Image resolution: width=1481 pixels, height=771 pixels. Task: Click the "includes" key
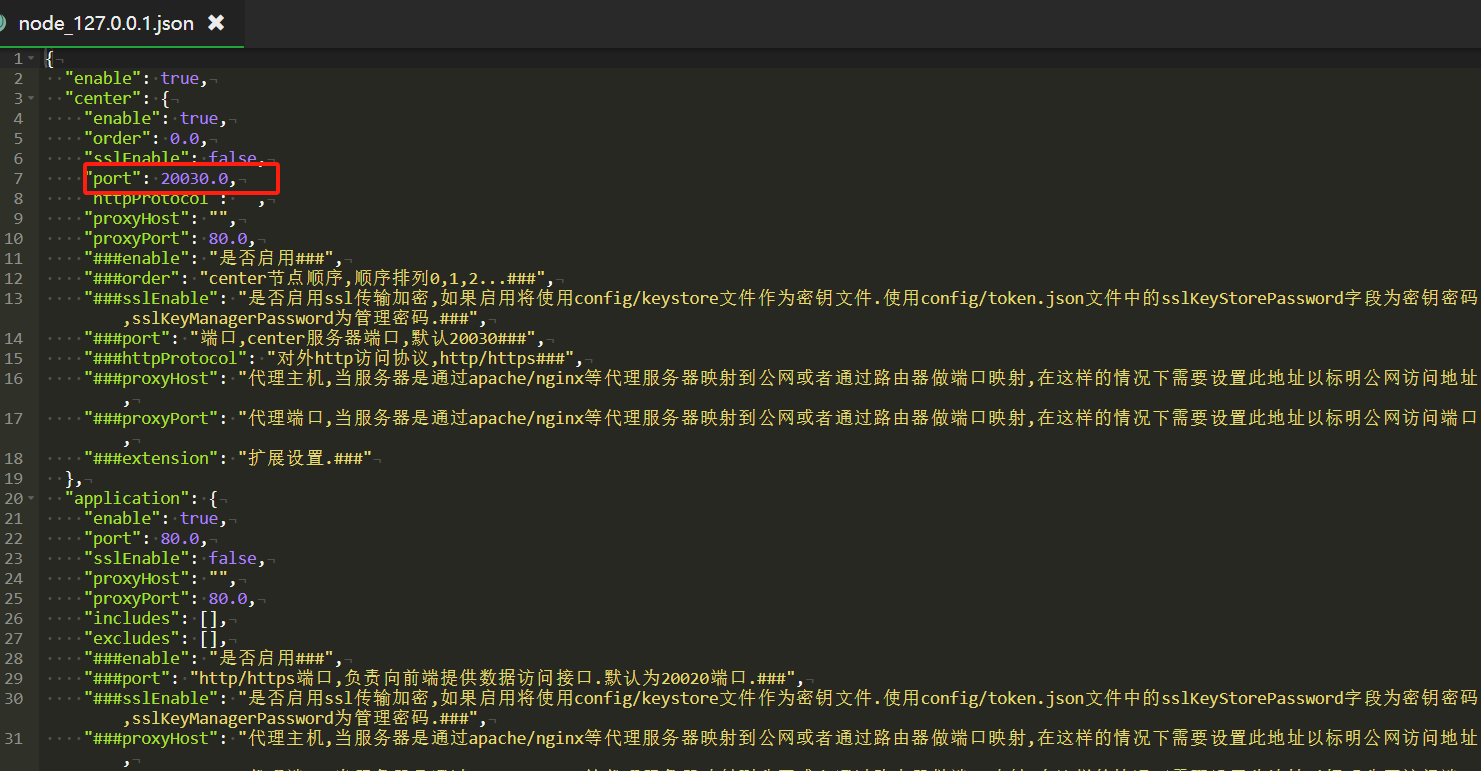[x=132, y=618]
